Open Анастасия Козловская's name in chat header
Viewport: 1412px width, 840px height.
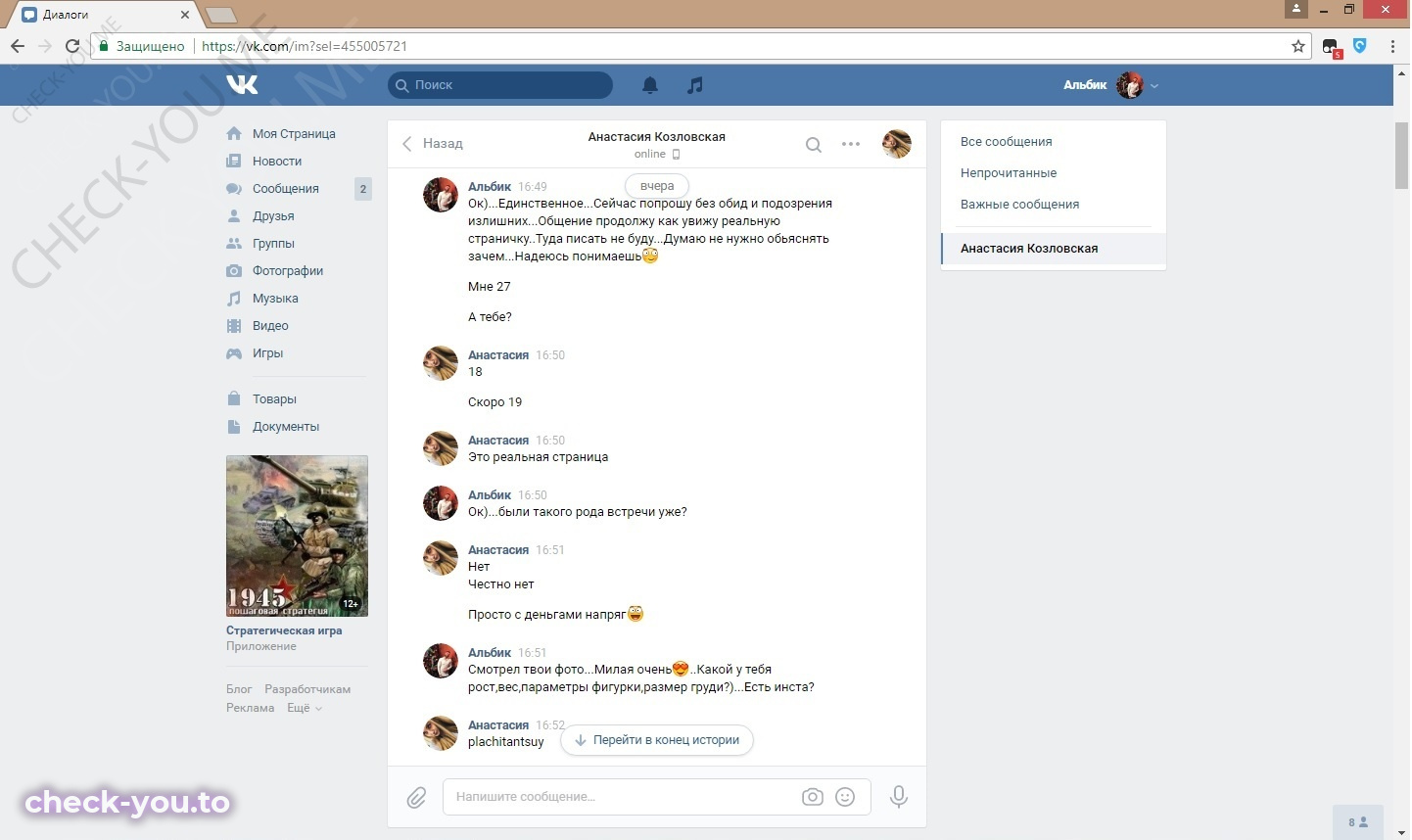(x=656, y=137)
